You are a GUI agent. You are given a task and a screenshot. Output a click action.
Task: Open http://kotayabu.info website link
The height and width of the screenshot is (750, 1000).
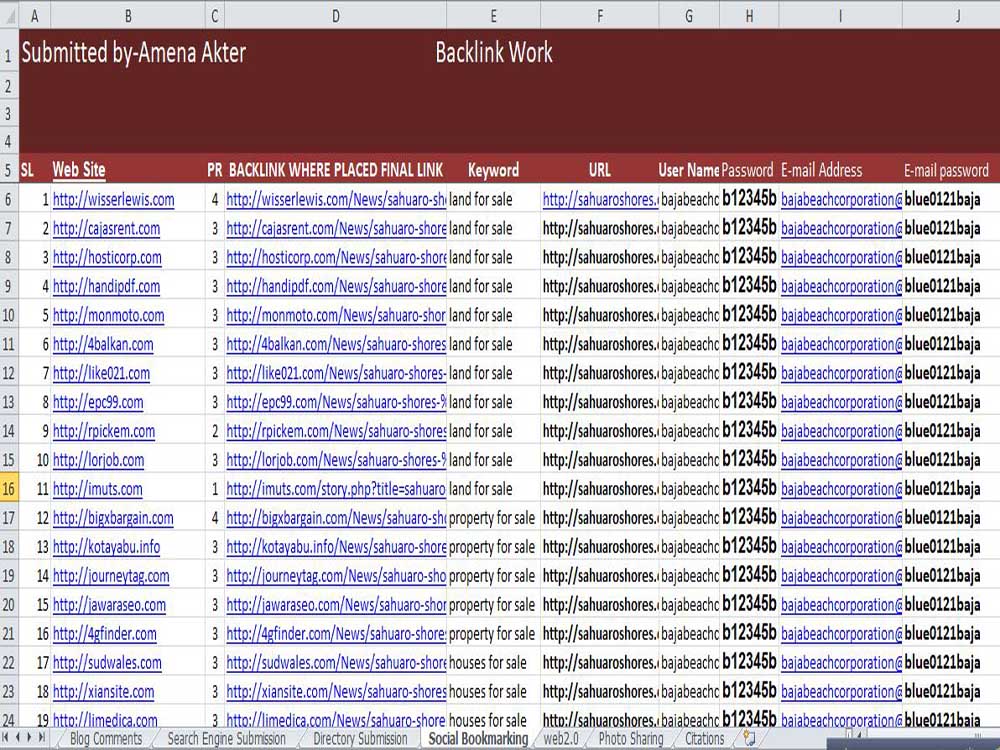(106, 547)
